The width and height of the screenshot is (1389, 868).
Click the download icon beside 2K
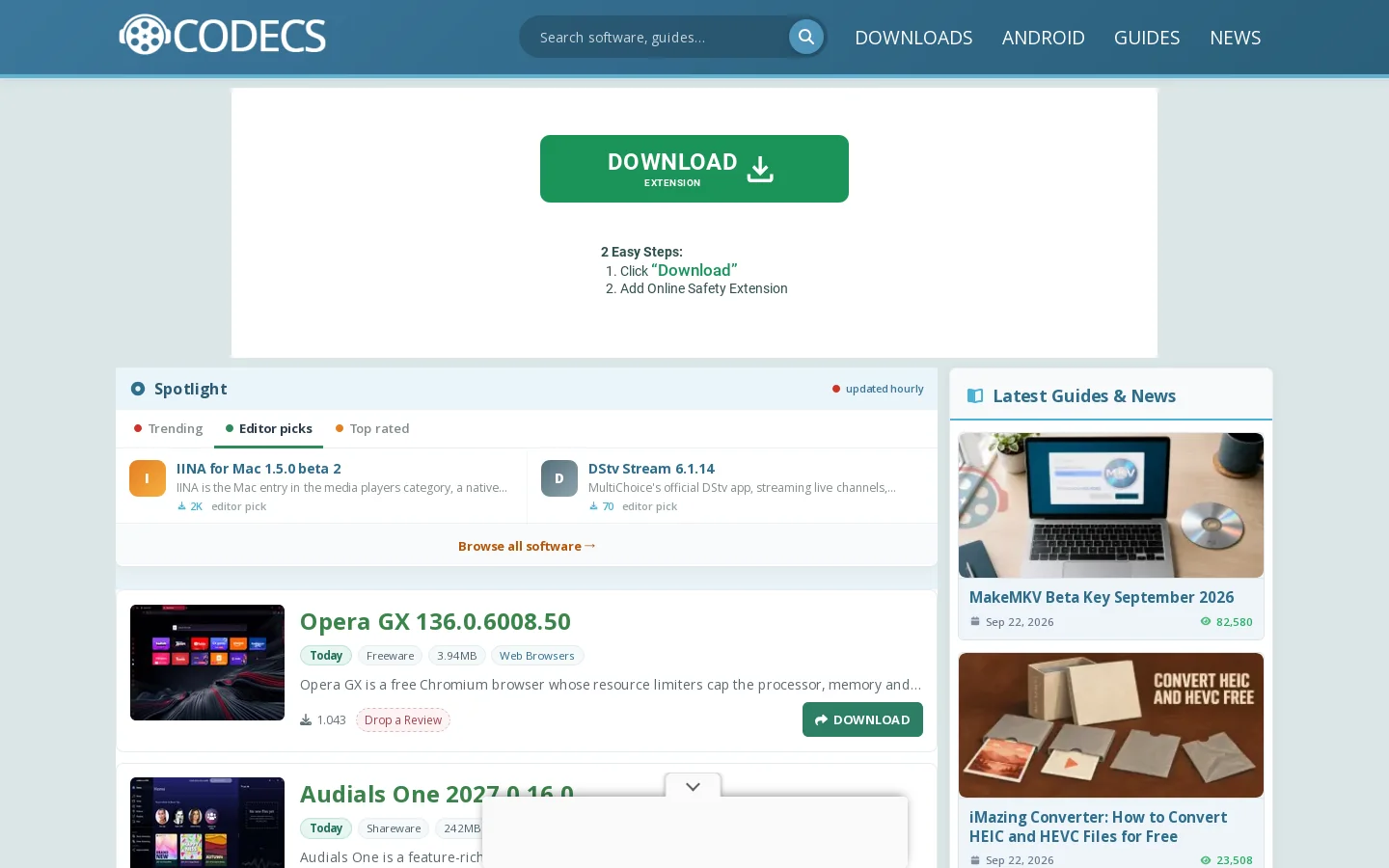click(181, 506)
